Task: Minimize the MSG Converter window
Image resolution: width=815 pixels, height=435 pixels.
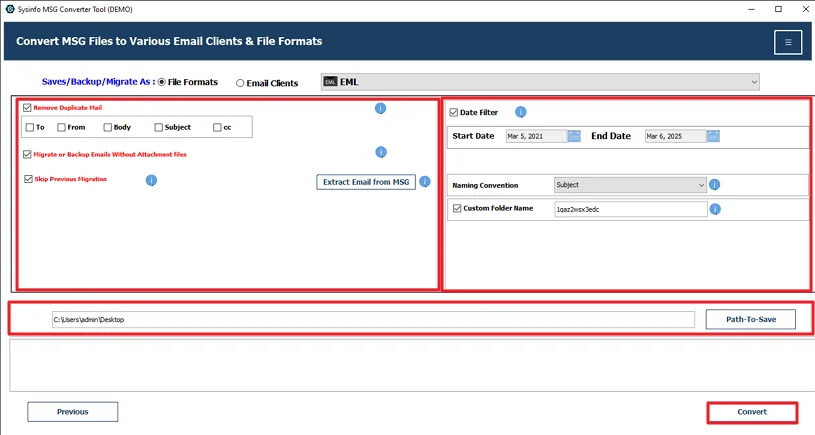Action: pyautogui.click(x=752, y=9)
